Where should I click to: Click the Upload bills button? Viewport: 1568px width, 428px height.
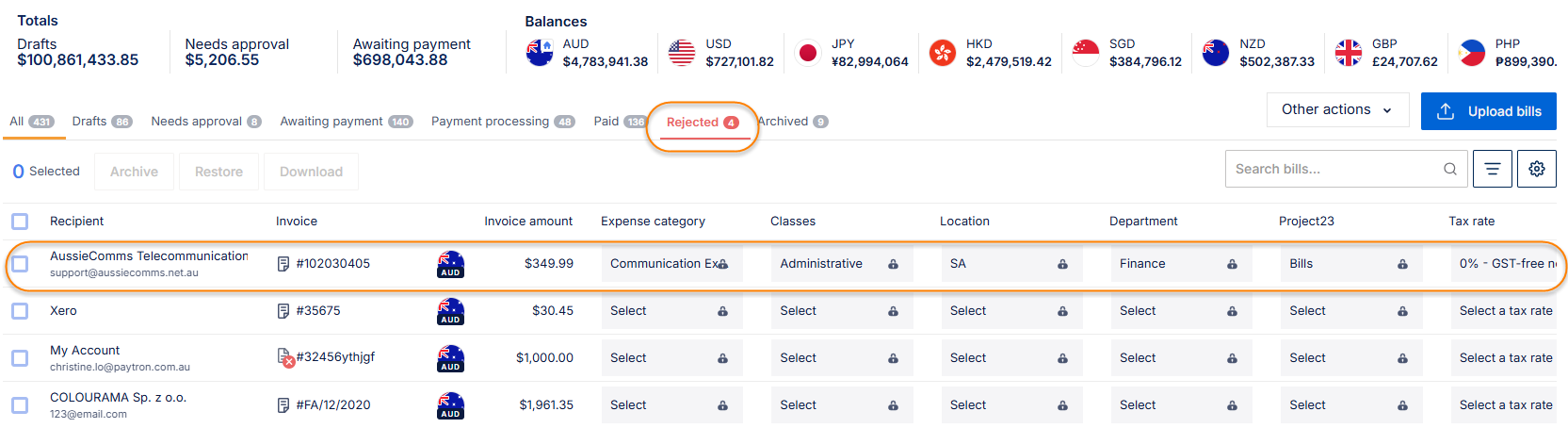pos(1488,111)
